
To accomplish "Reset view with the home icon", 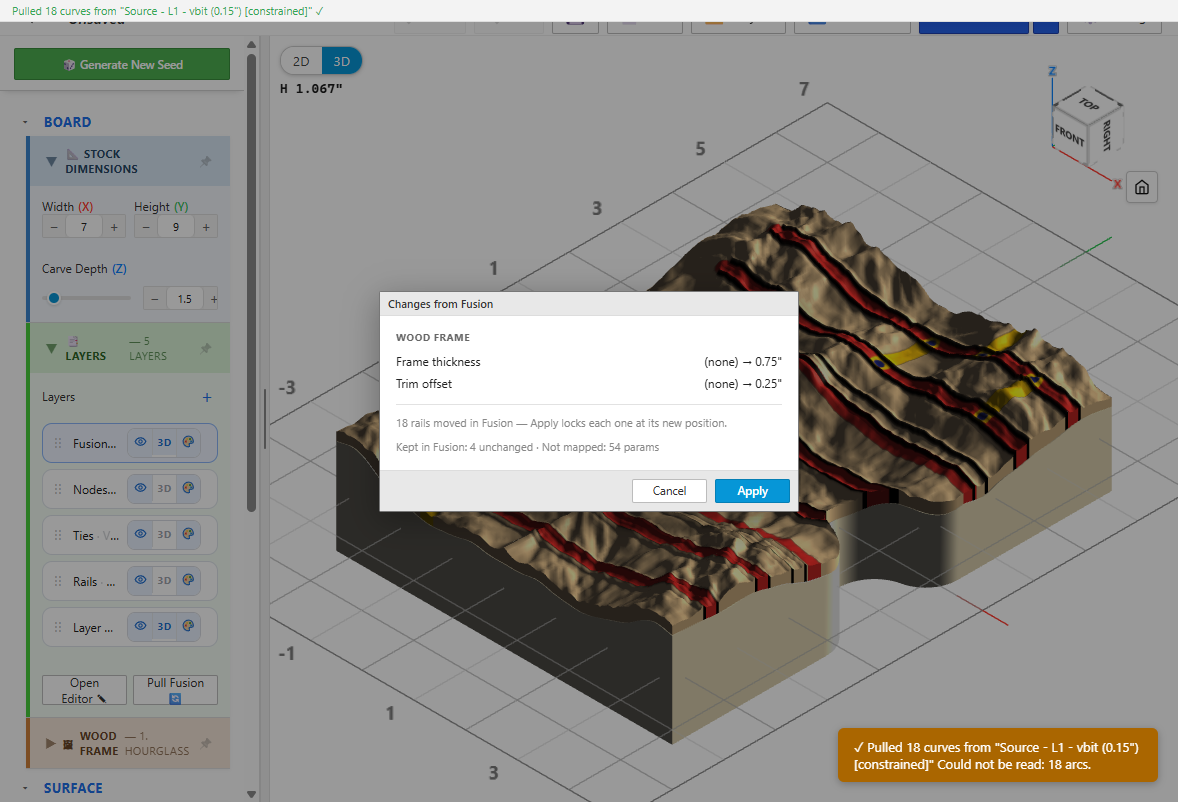I will click(1142, 187).
